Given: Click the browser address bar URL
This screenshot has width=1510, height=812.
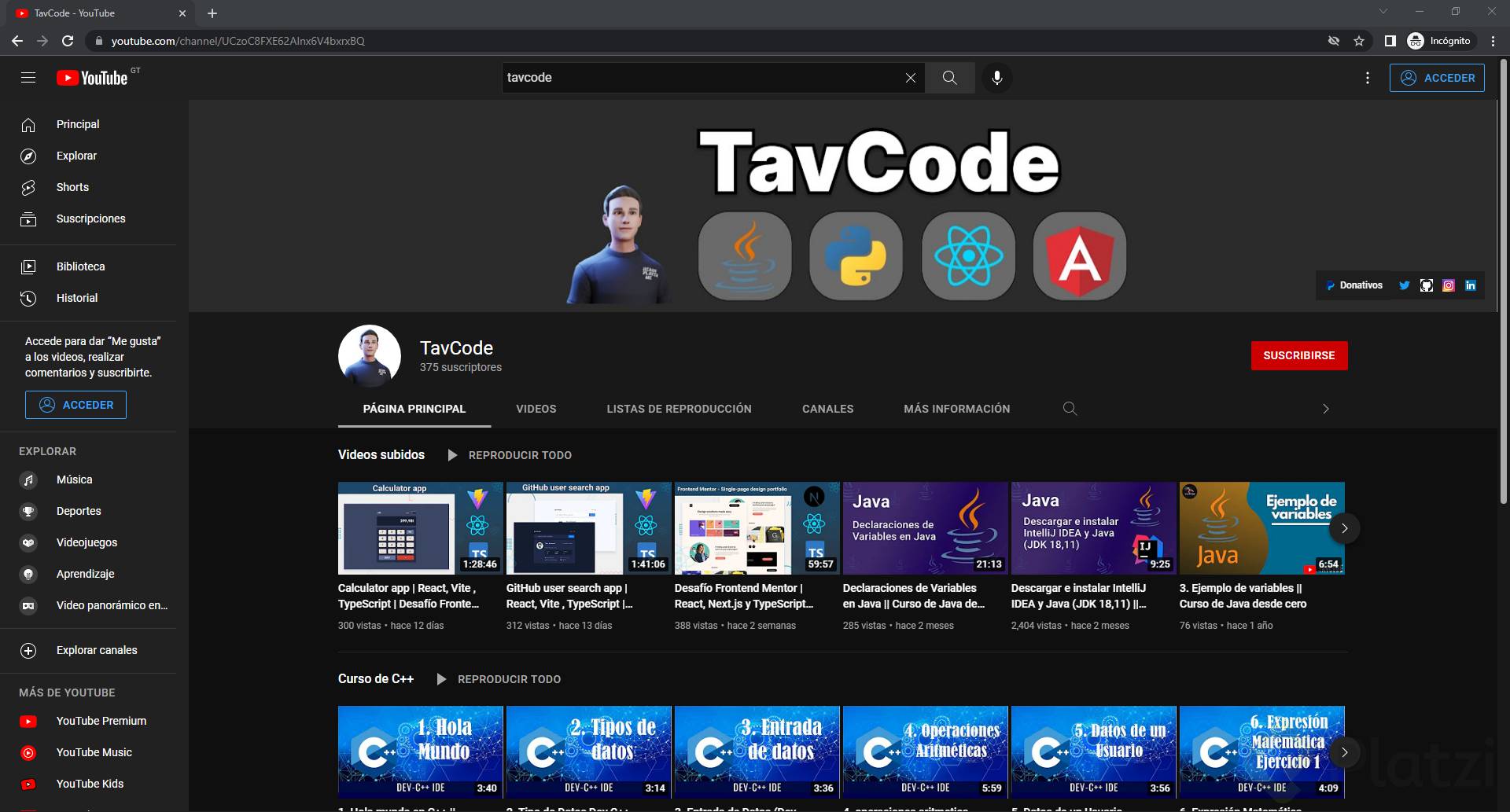Looking at the screenshot, I should point(238,41).
